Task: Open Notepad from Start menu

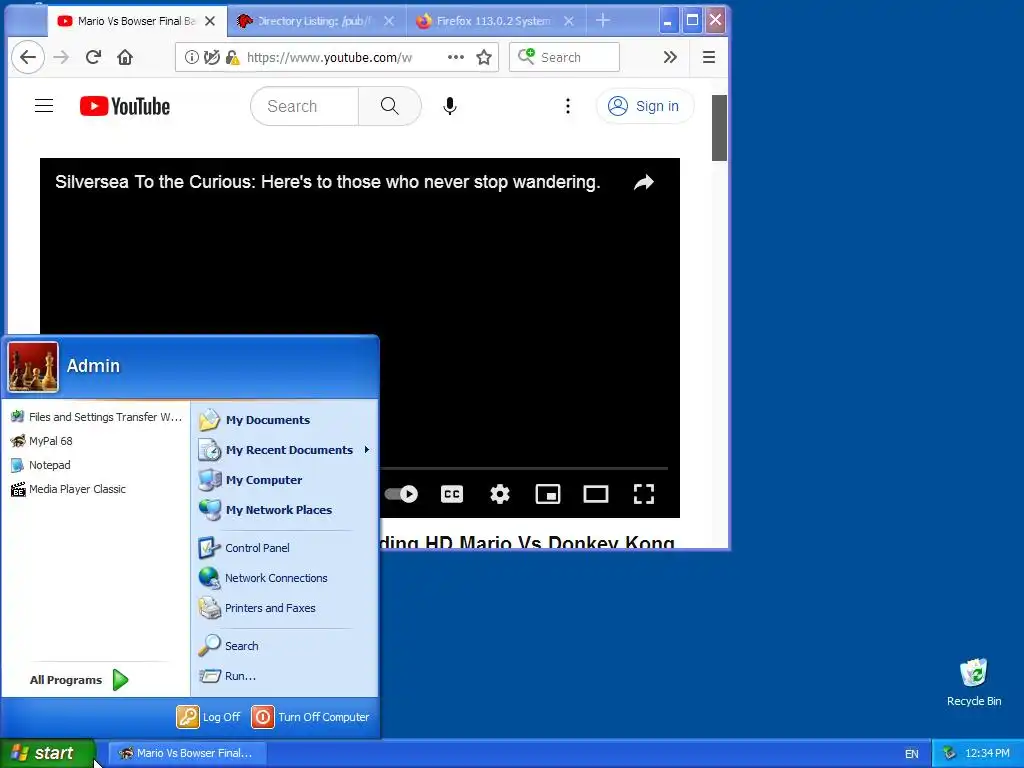Action: [x=40, y=465]
